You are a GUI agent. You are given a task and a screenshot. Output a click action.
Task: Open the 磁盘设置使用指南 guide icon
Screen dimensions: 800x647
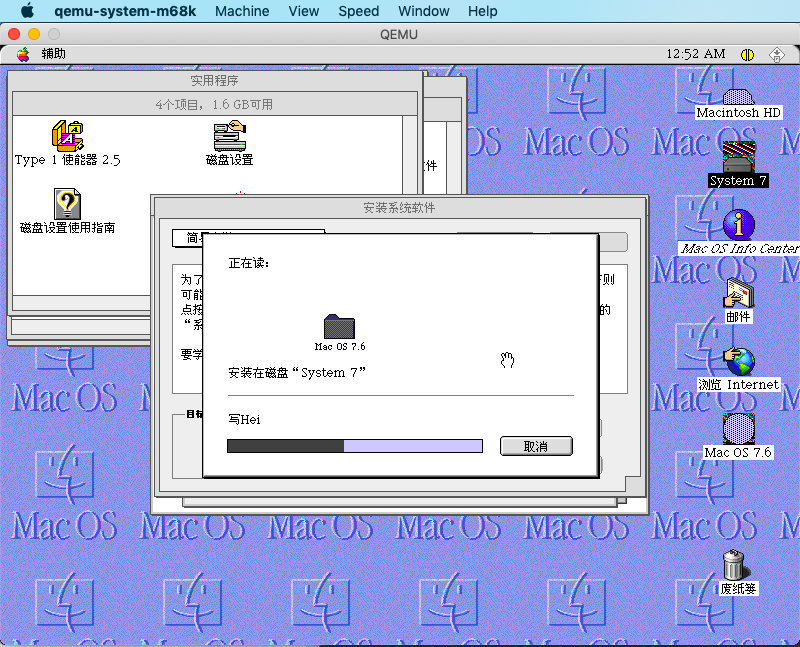pos(67,204)
